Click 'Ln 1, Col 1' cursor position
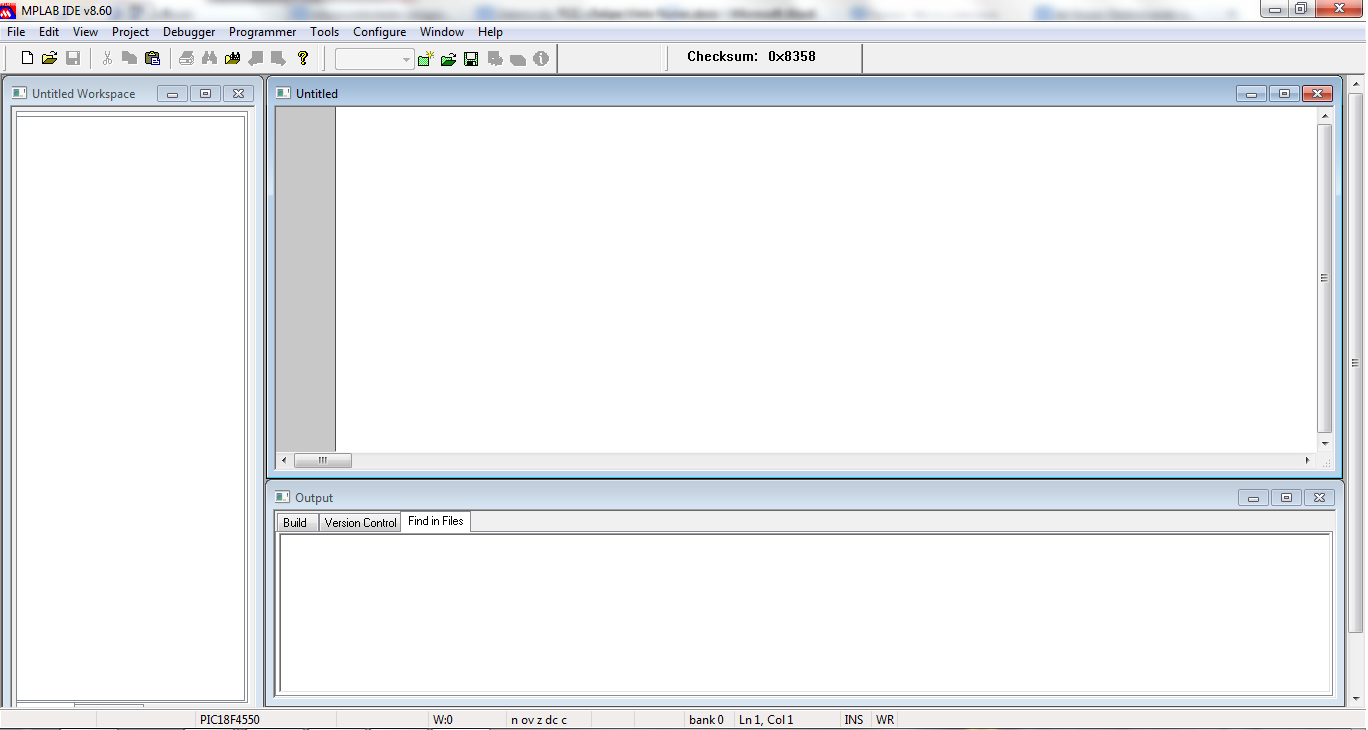 click(766, 719)
